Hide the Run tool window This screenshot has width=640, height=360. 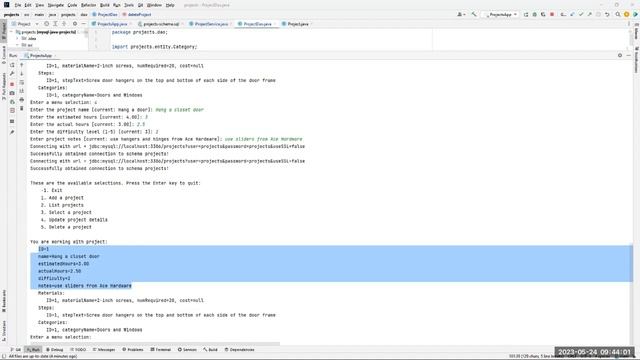629,56
